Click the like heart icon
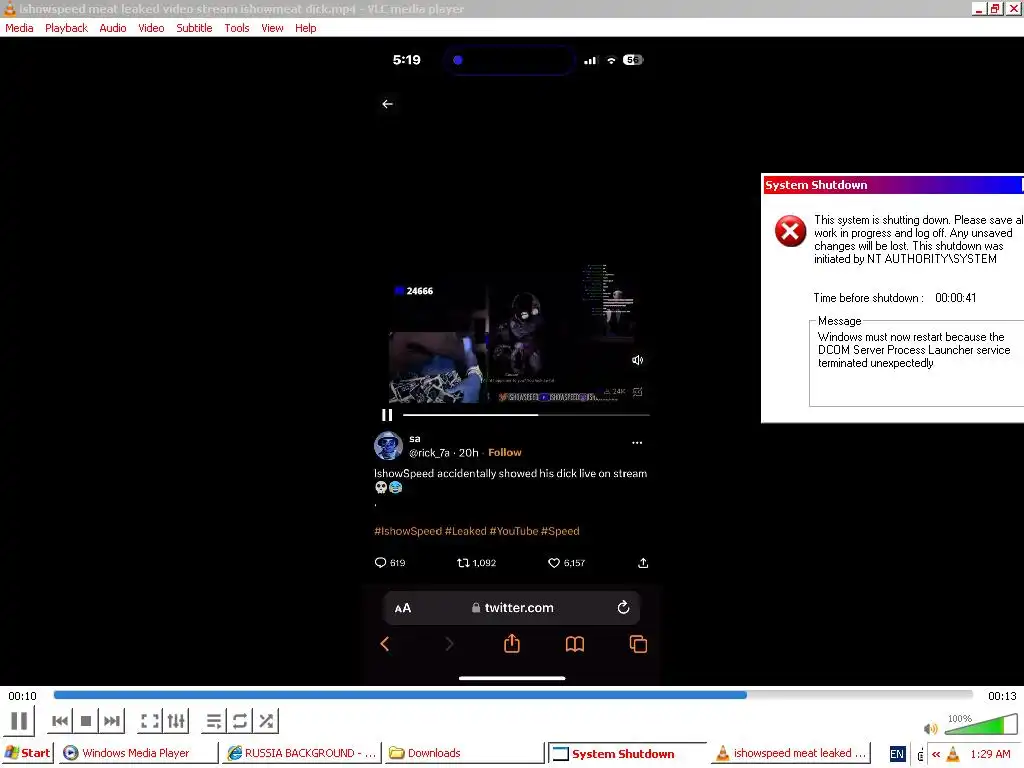 point(554,562)
